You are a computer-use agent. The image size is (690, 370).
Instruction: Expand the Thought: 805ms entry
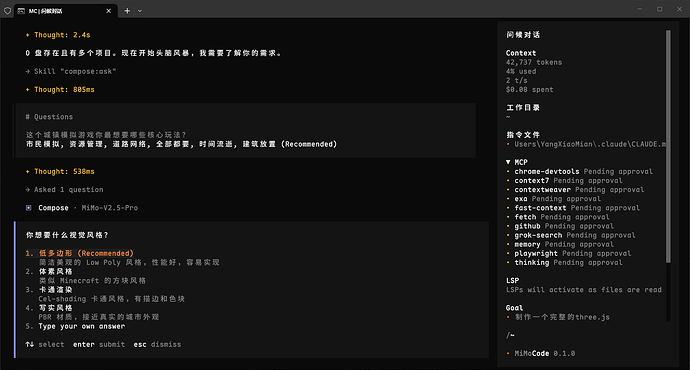click(60, 89)
